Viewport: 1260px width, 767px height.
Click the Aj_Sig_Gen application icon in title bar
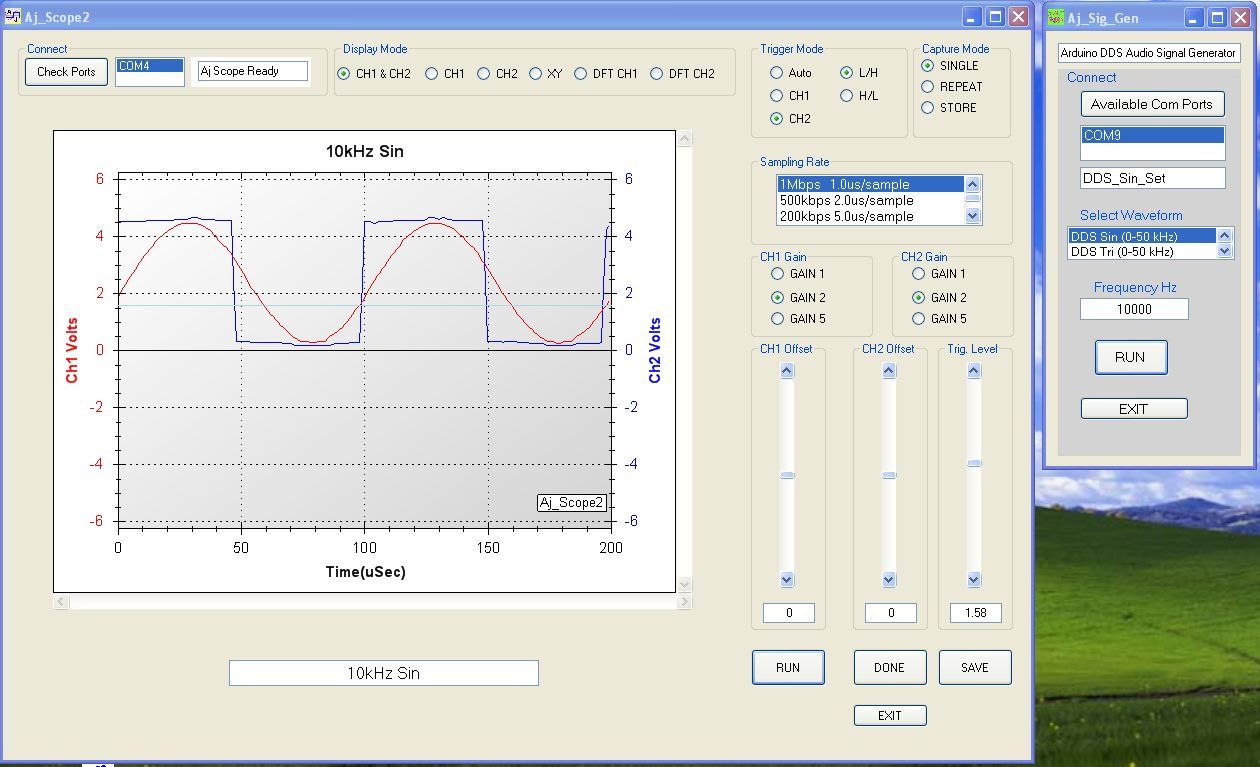coord(1054,17)
